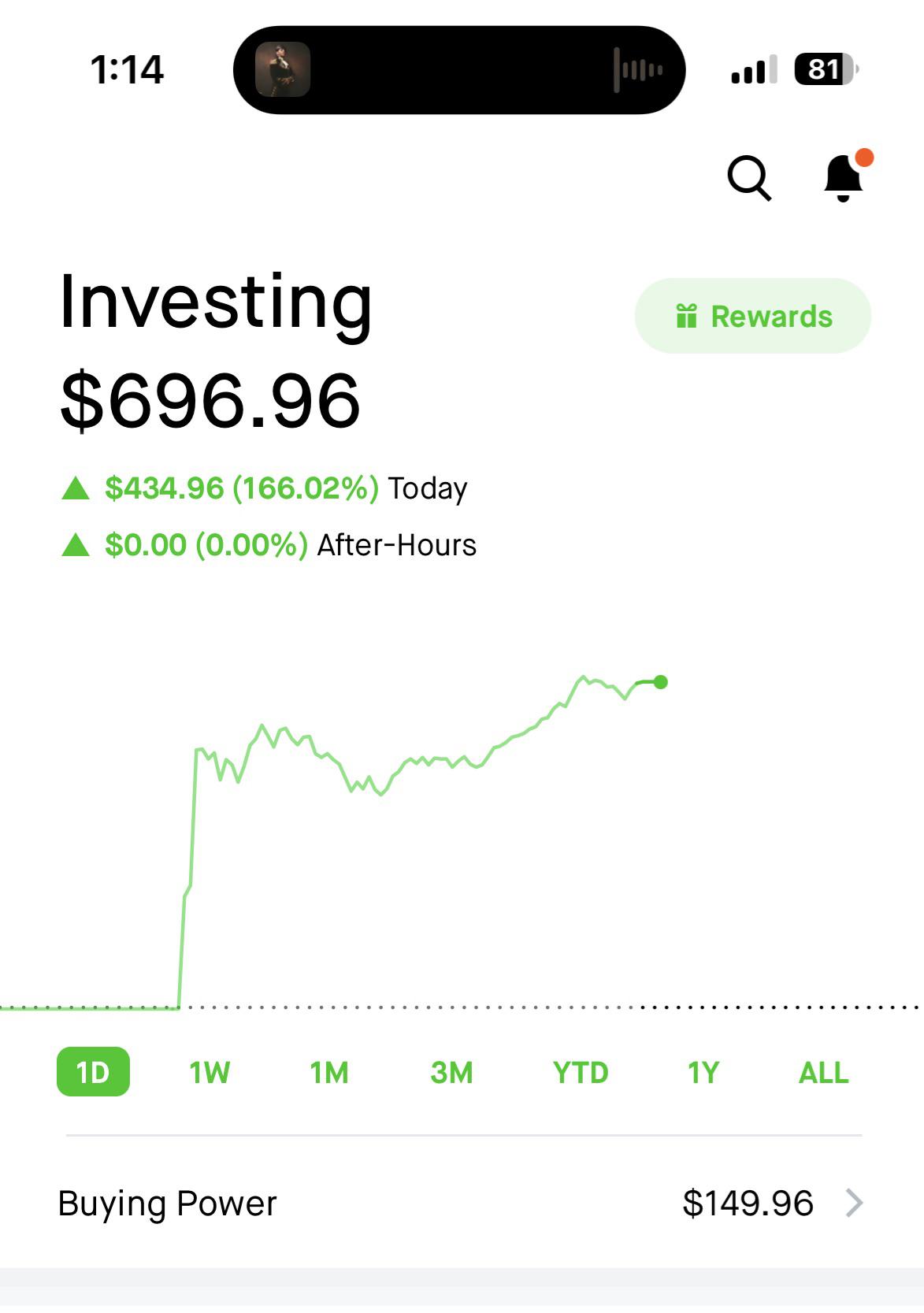The height and width of the screenshot is (1313, 924).
Task: Show the 3M chart range
Action: [451, 1072]
